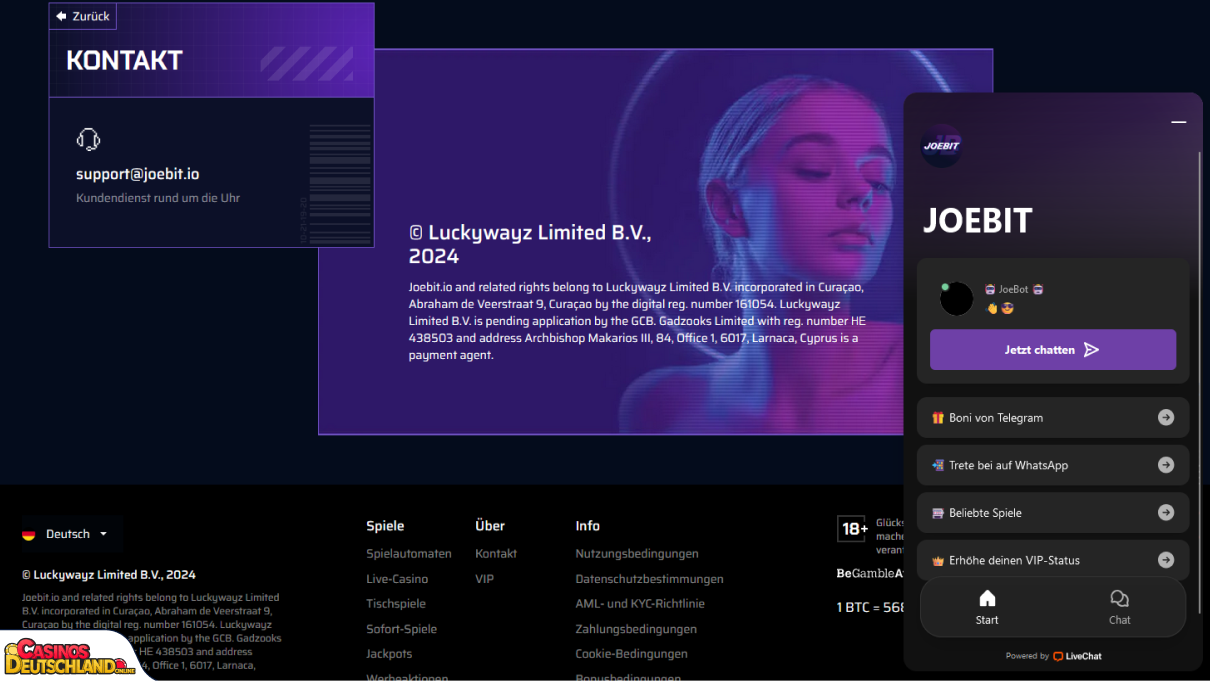The image size is (1210, 681).
Task: Click the 18+ age restriction badge
Action: (853, 529)
